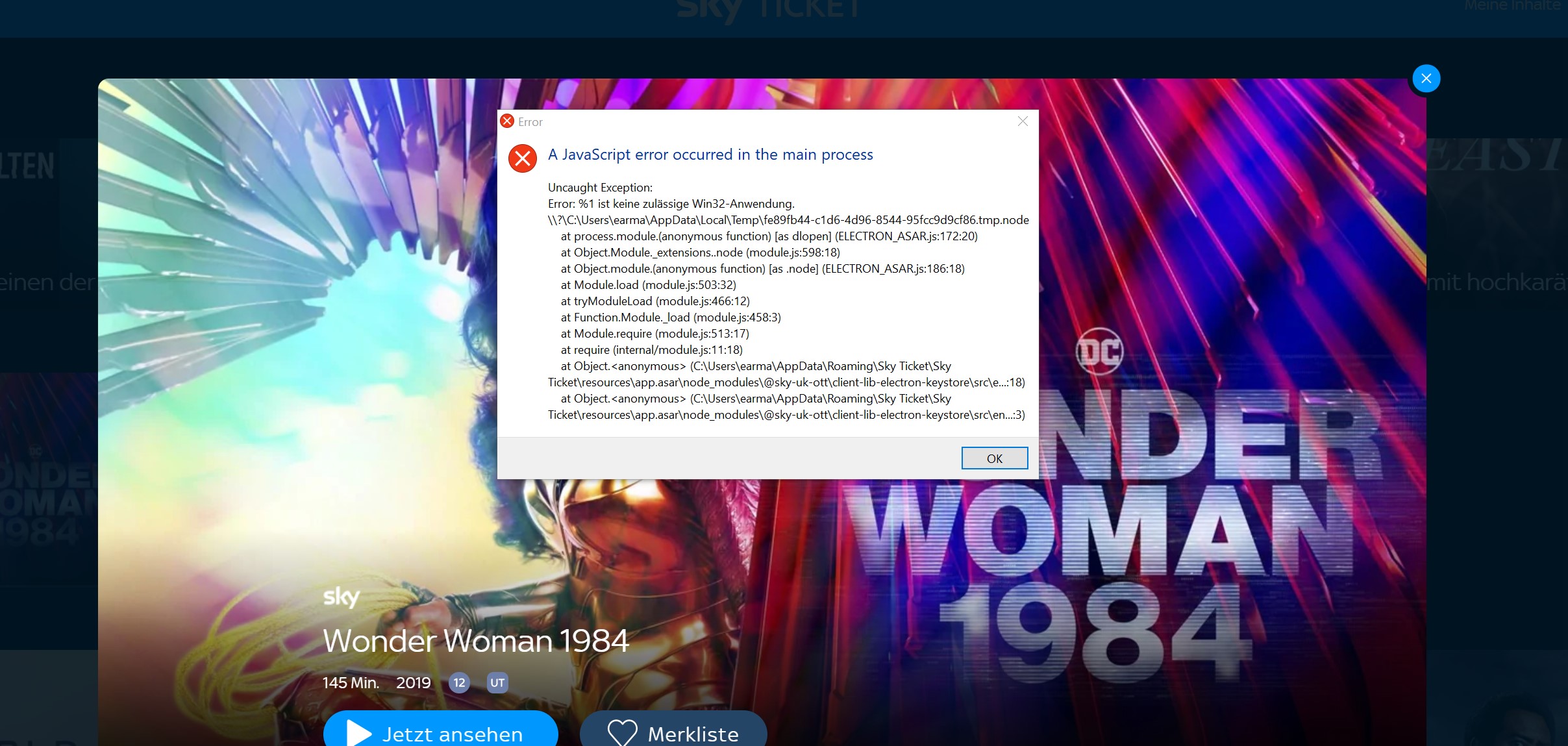Click the DC logo on the poster
Image resolution: width=1568 pixels, height=746 pixels.
tap(1100, 351)
